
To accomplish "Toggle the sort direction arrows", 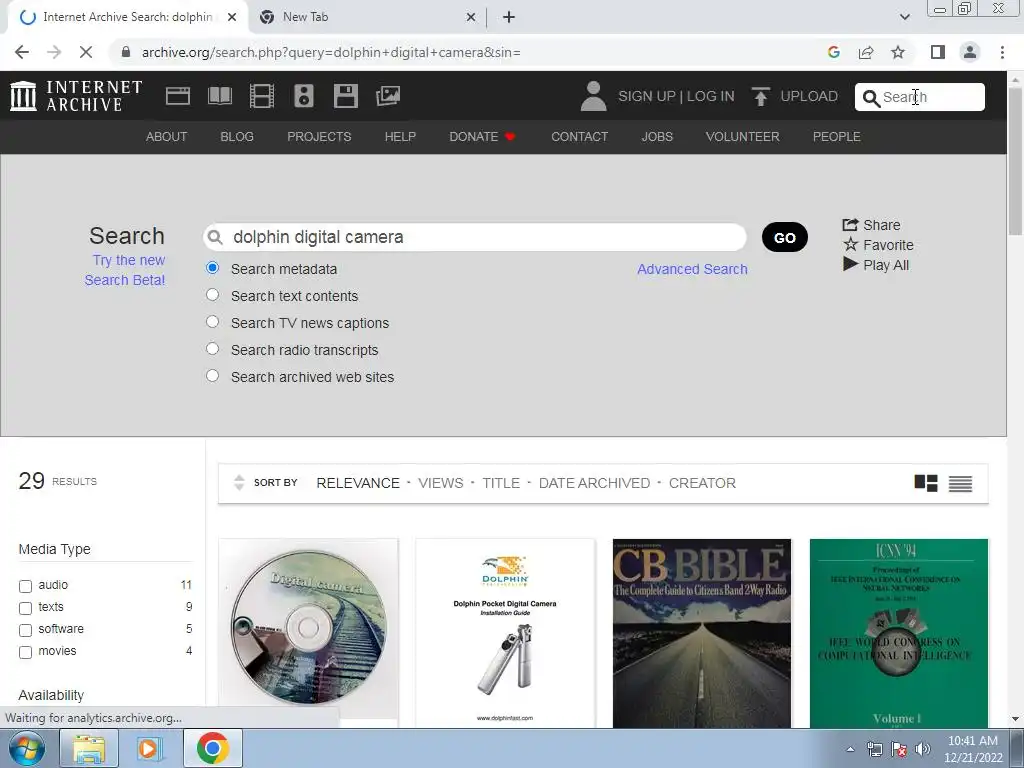I will [239, 483].
